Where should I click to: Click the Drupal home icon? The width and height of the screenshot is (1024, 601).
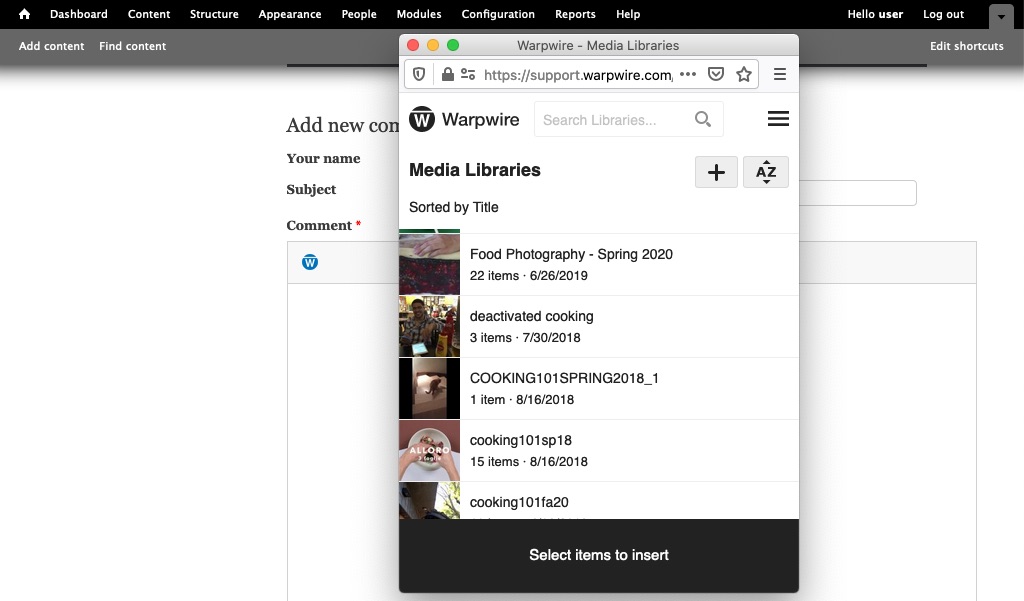pyautogui.click(x=24, y=14)
